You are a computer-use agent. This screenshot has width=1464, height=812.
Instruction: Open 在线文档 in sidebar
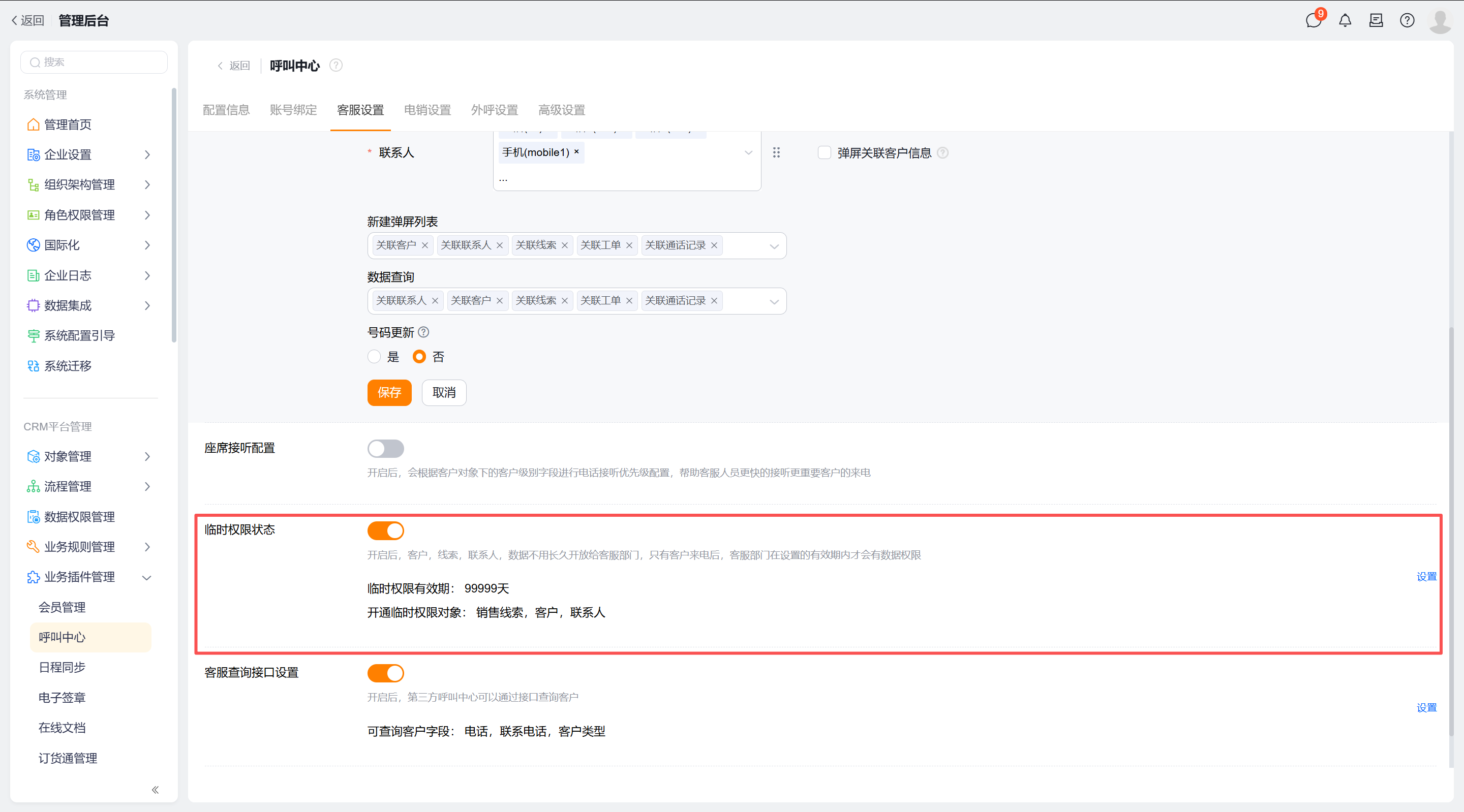click(x=62, y=728)
